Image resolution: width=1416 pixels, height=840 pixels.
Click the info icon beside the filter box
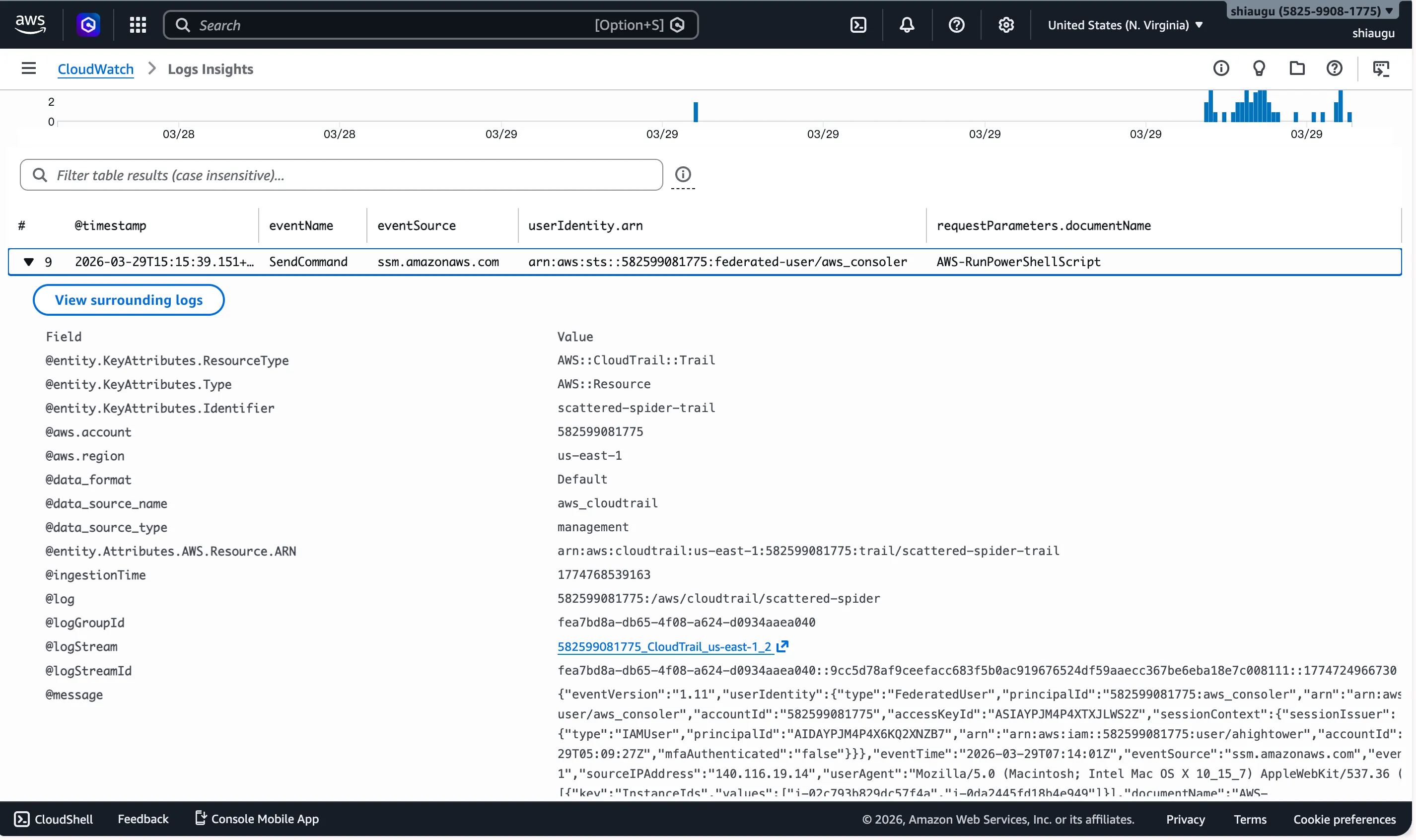click(x=683, y=174)
